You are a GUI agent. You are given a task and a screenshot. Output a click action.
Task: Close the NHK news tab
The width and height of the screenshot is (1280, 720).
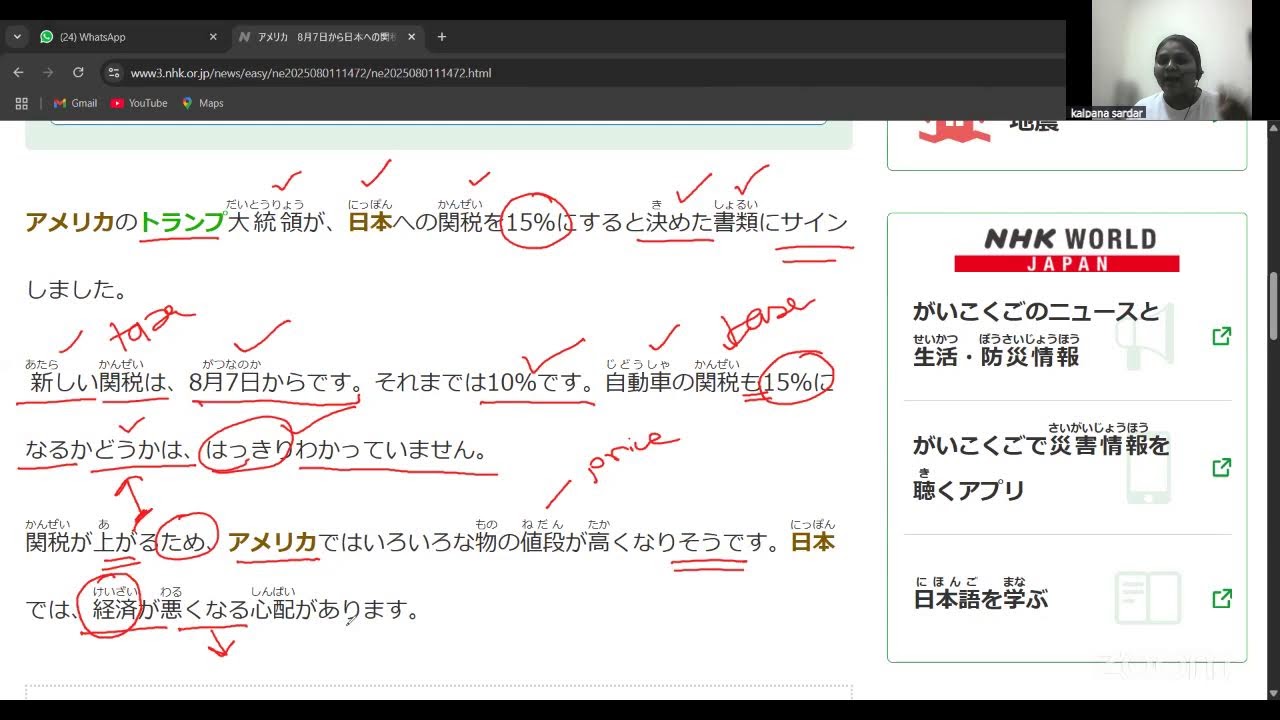410,37
